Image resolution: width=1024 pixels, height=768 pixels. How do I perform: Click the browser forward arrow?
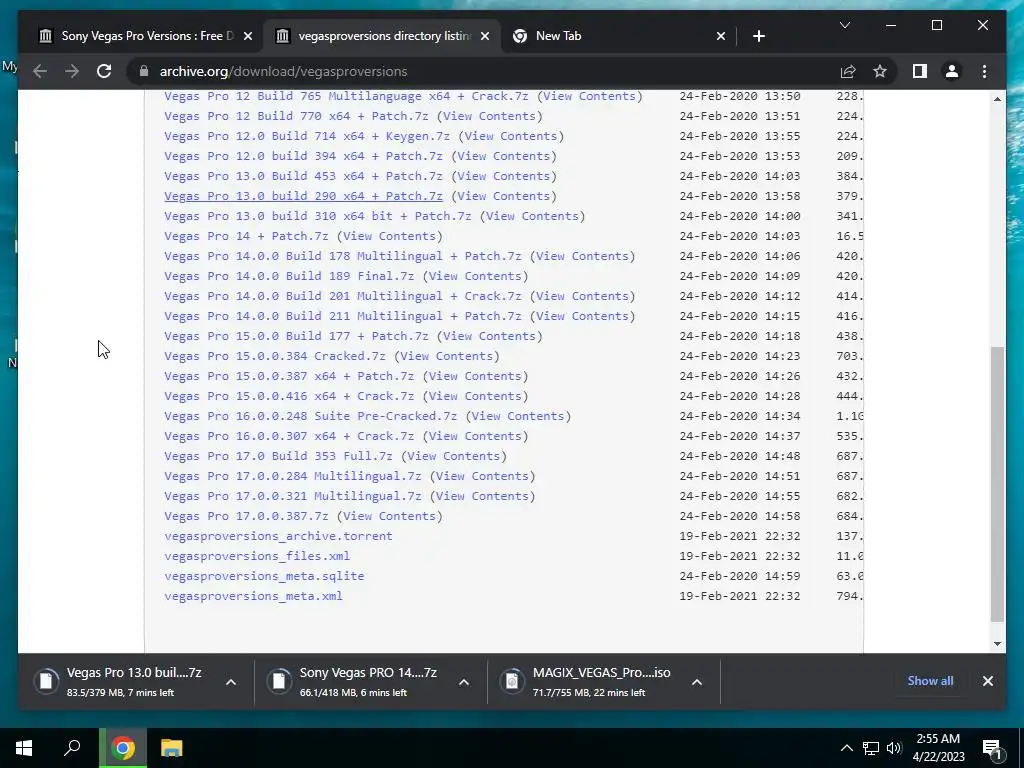click(72, 71)
